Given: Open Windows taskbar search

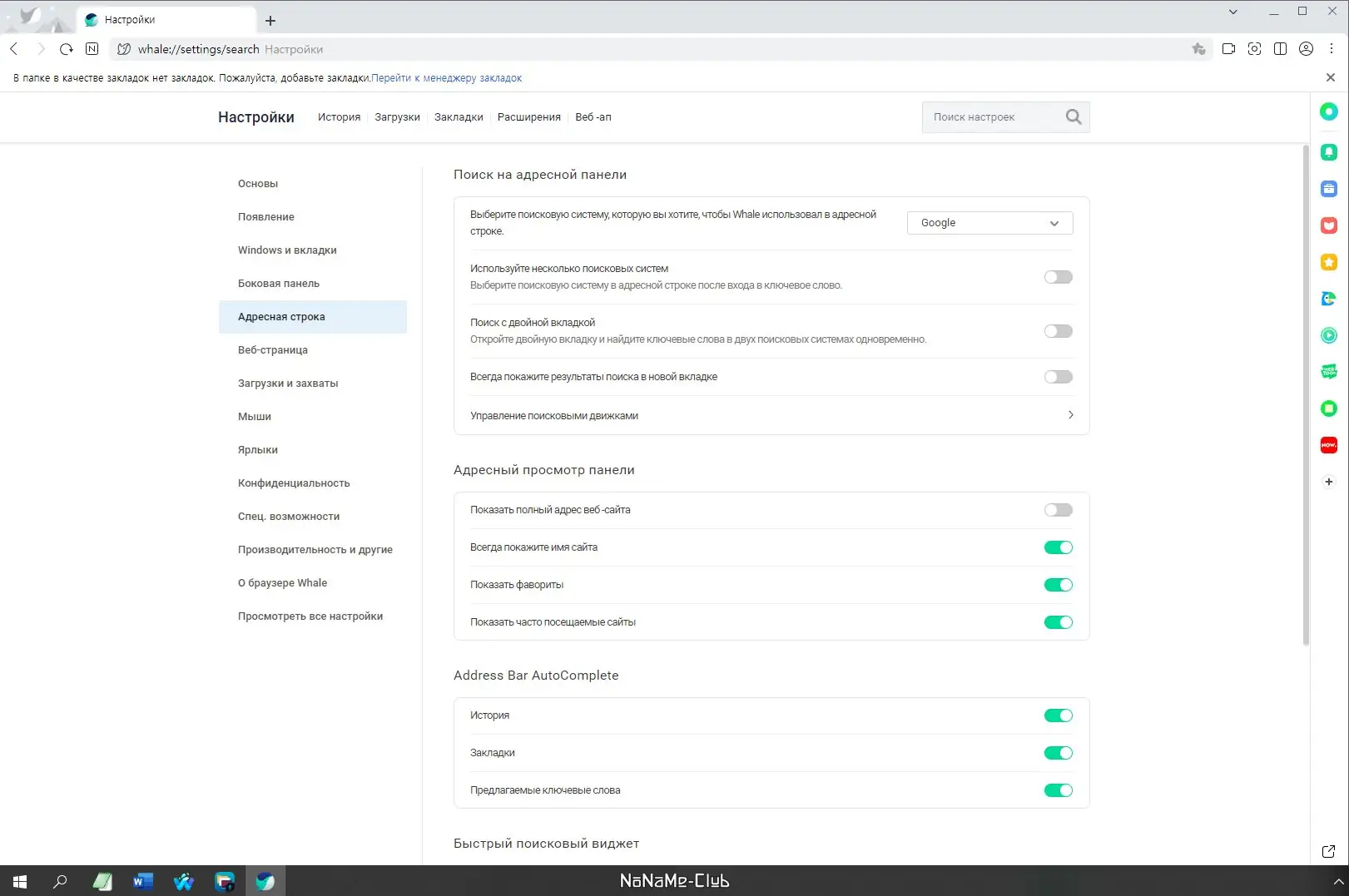Looking at the screenshot, I should pyautogui.click(x=60, y=881).
